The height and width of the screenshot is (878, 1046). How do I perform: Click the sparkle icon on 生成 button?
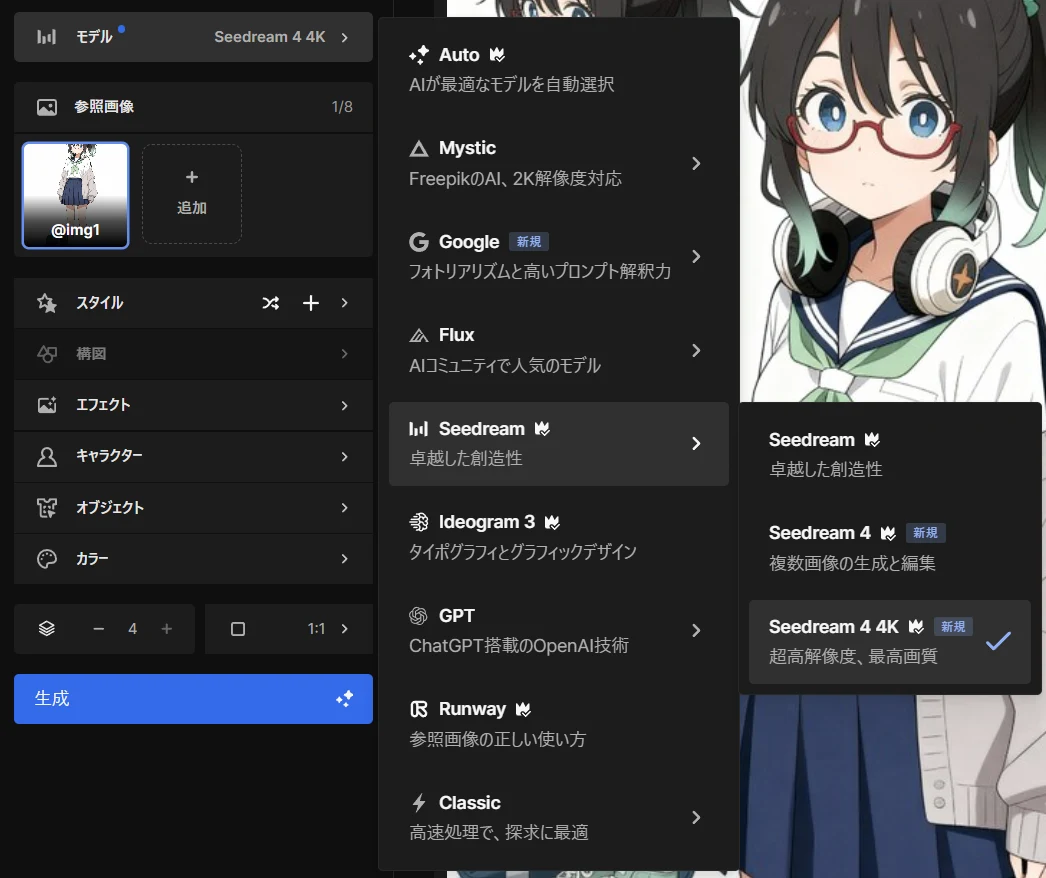(x=344, y=699)
